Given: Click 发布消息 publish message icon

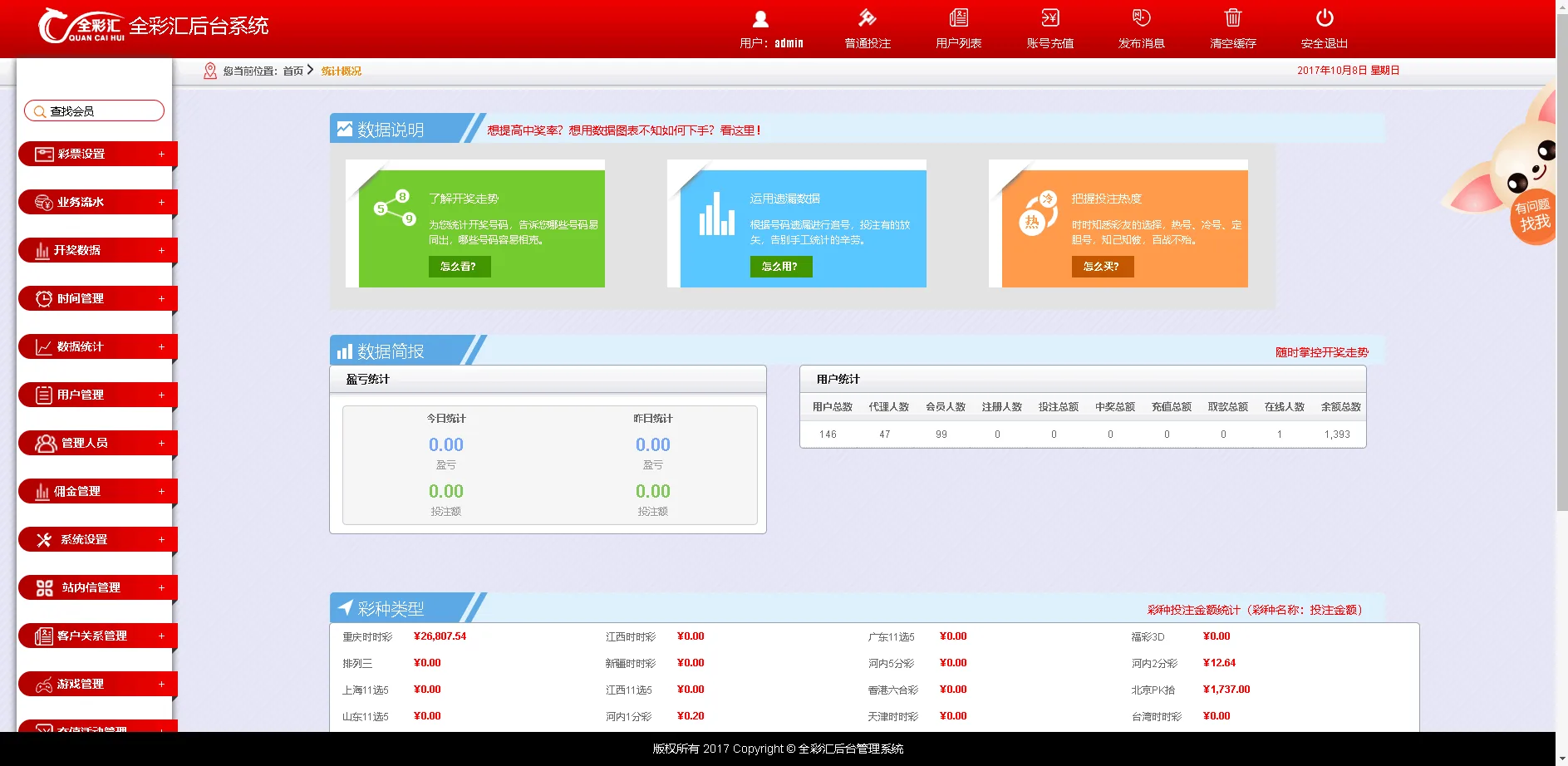Looking at the screenshot, I should coord(1142,17).
